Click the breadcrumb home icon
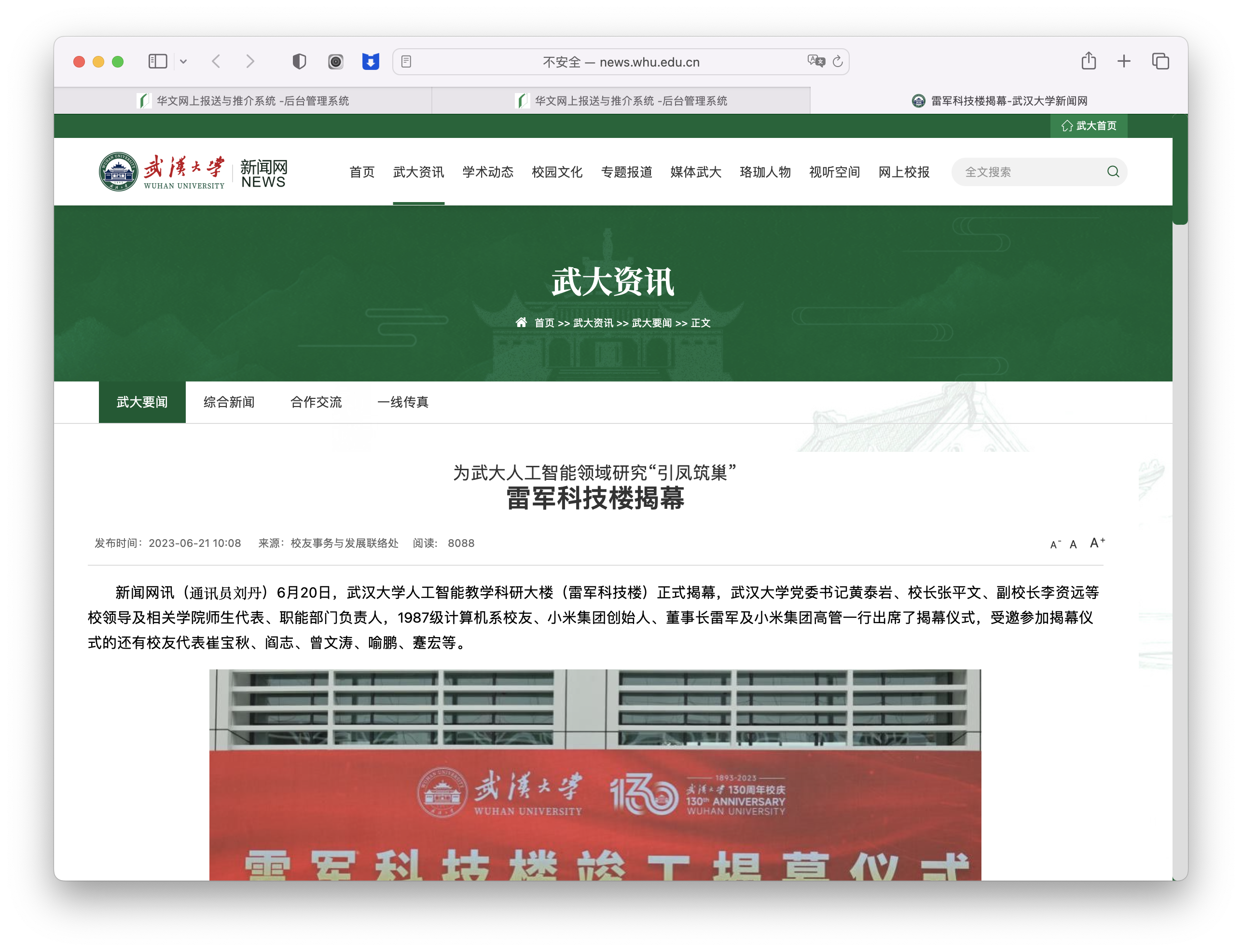This screenshot has height=952, width=1242. [521, 323]
